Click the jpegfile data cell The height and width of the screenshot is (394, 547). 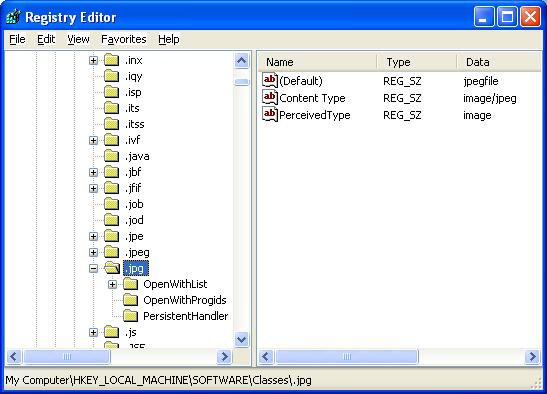481,81
